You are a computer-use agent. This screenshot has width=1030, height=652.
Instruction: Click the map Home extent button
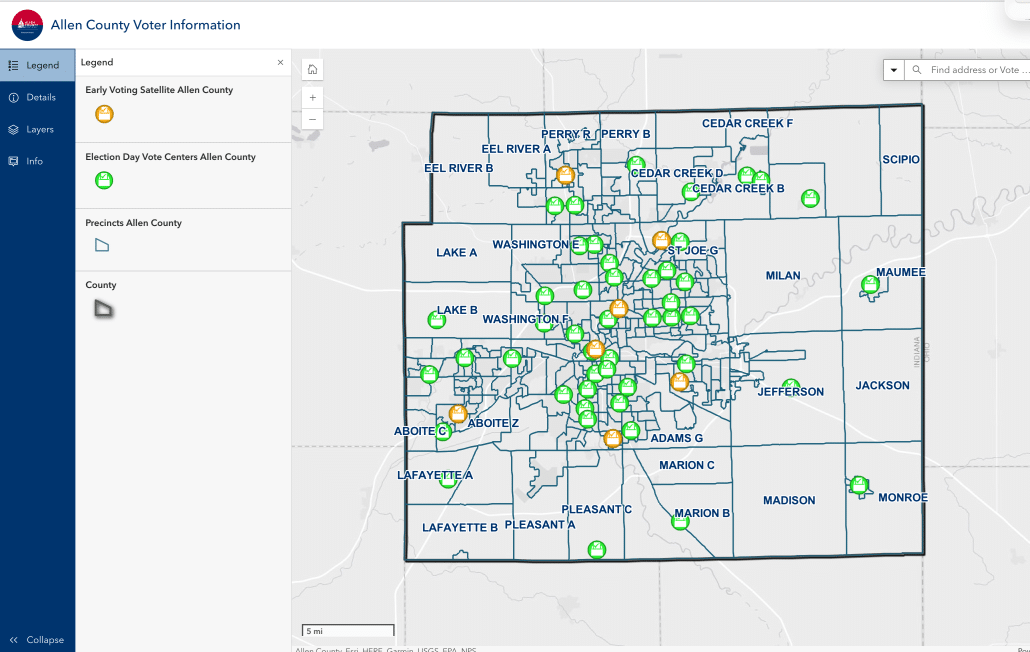coord(313,70)
